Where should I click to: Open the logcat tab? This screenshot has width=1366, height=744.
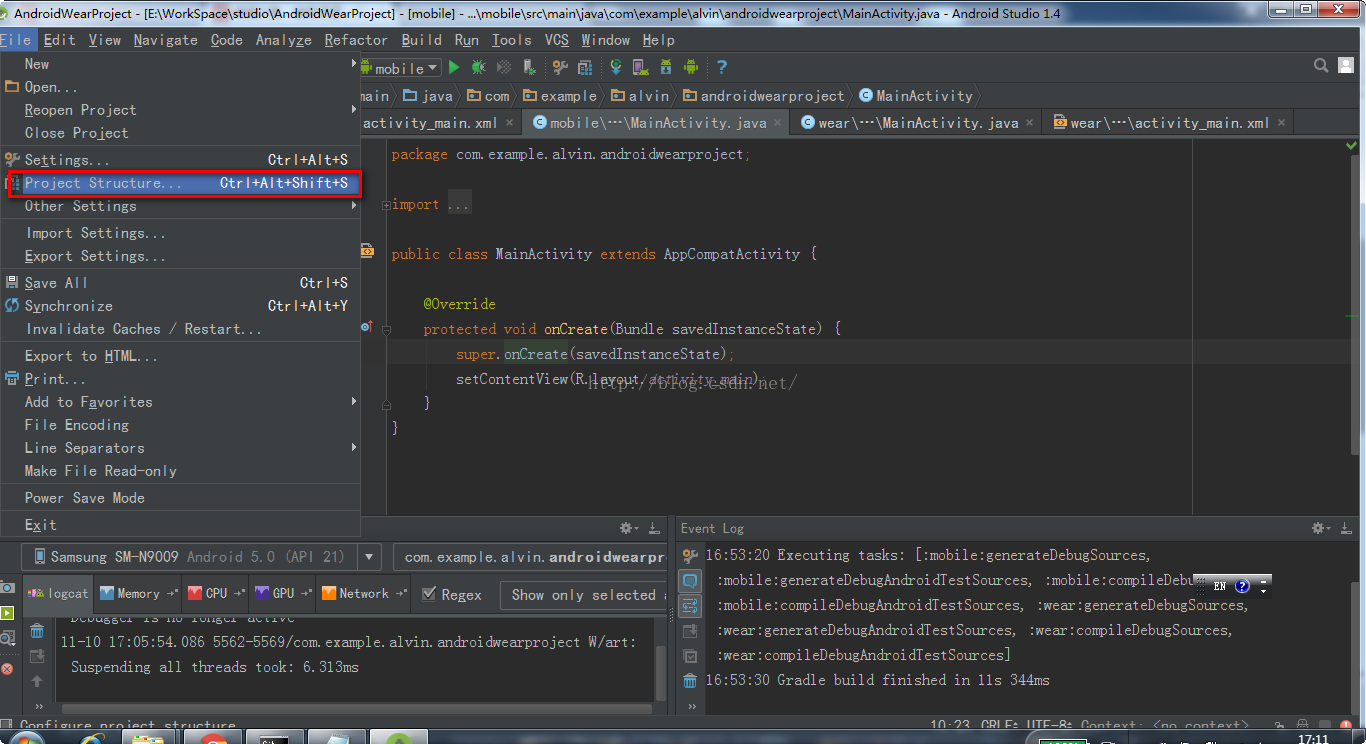click(59, 593)
